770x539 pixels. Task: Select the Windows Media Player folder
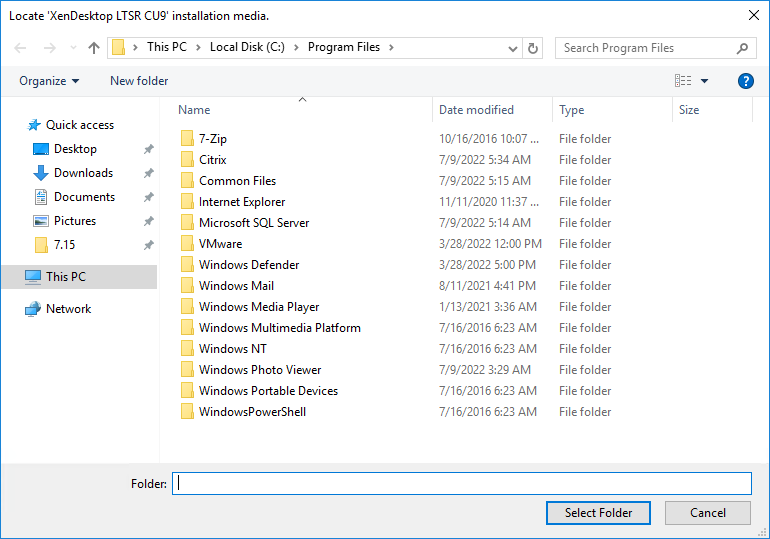coord(259,307)
